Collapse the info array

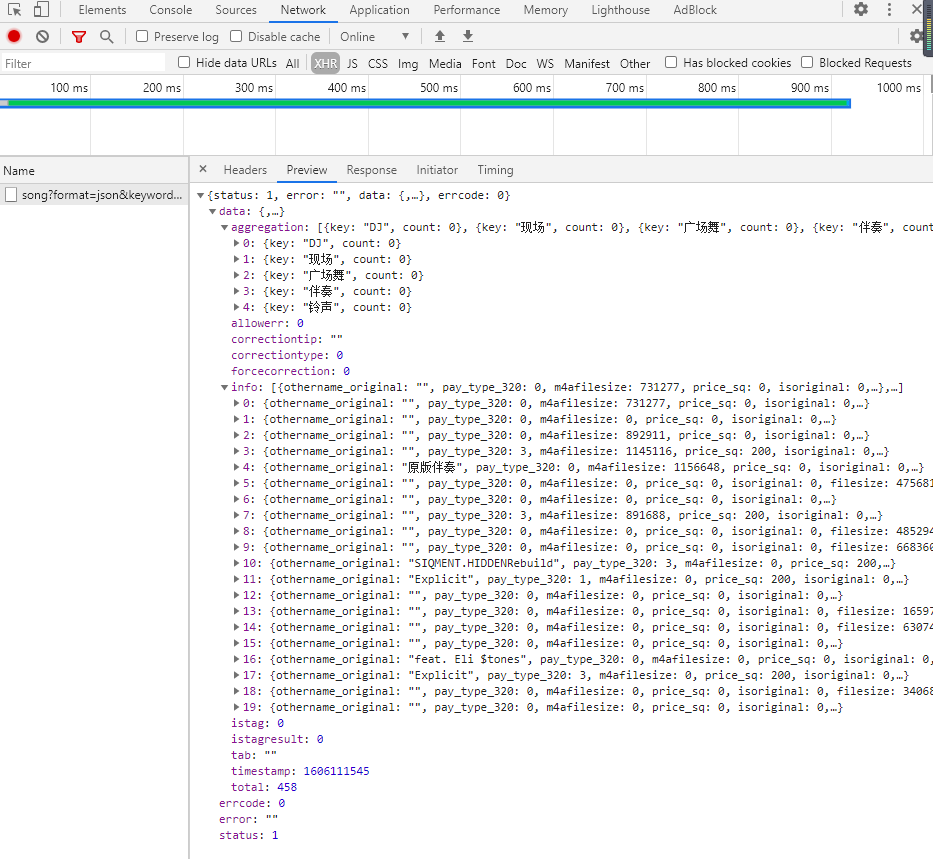pos(224,387)
